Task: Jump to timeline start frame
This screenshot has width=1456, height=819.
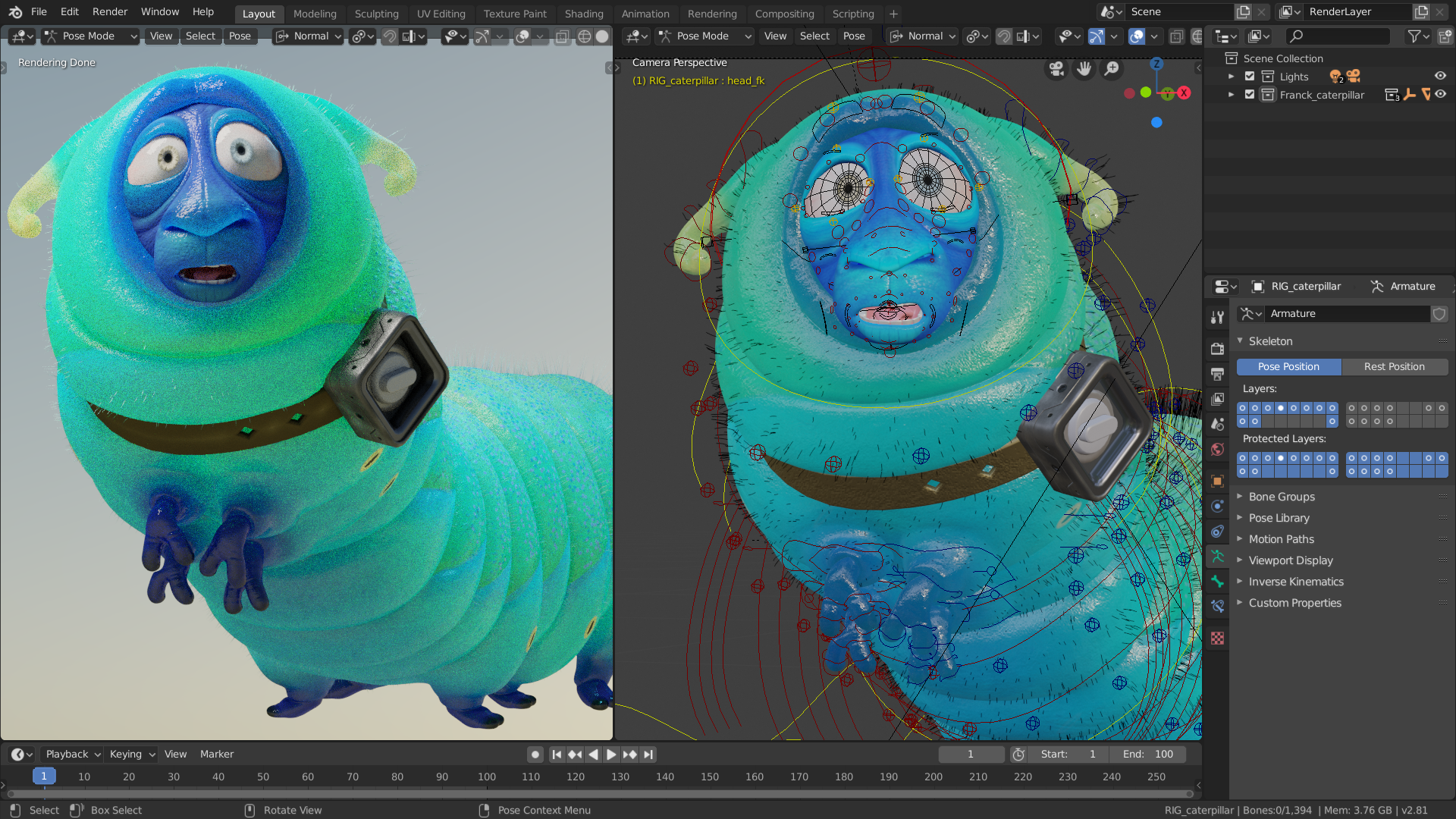Action: pyautogui.click(x=557, y=755)
